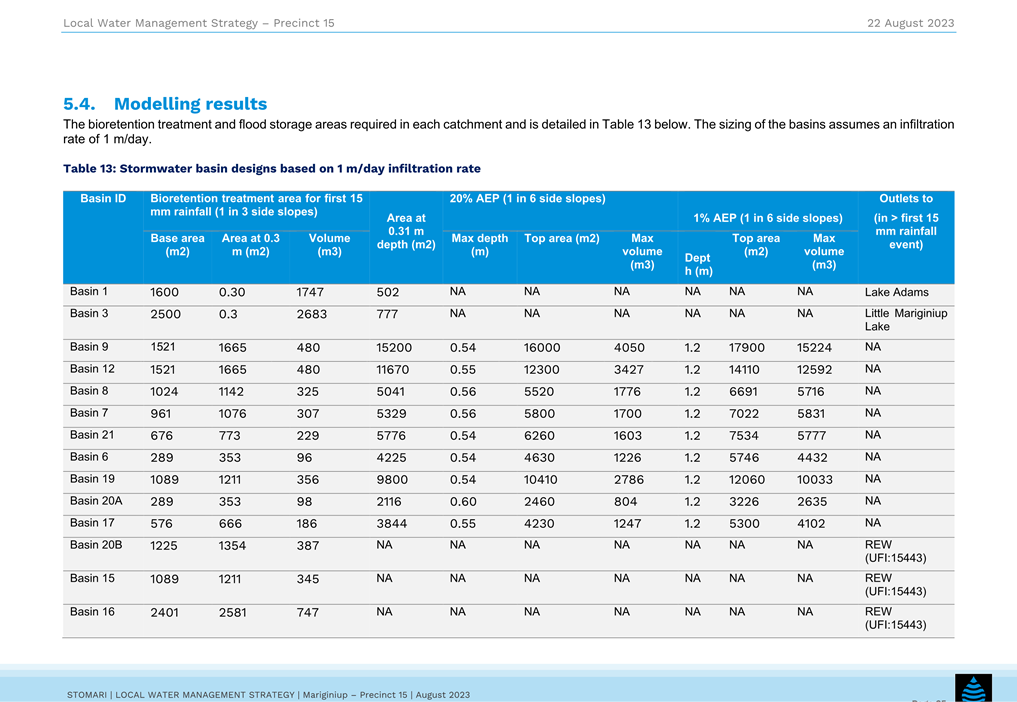Image resolution: width=1017 pixels, height=702 pixels.
Task: Click the 'REW (UFI:15443)' outlet in Basin 16 row
Action: click(x=895, y=618)
